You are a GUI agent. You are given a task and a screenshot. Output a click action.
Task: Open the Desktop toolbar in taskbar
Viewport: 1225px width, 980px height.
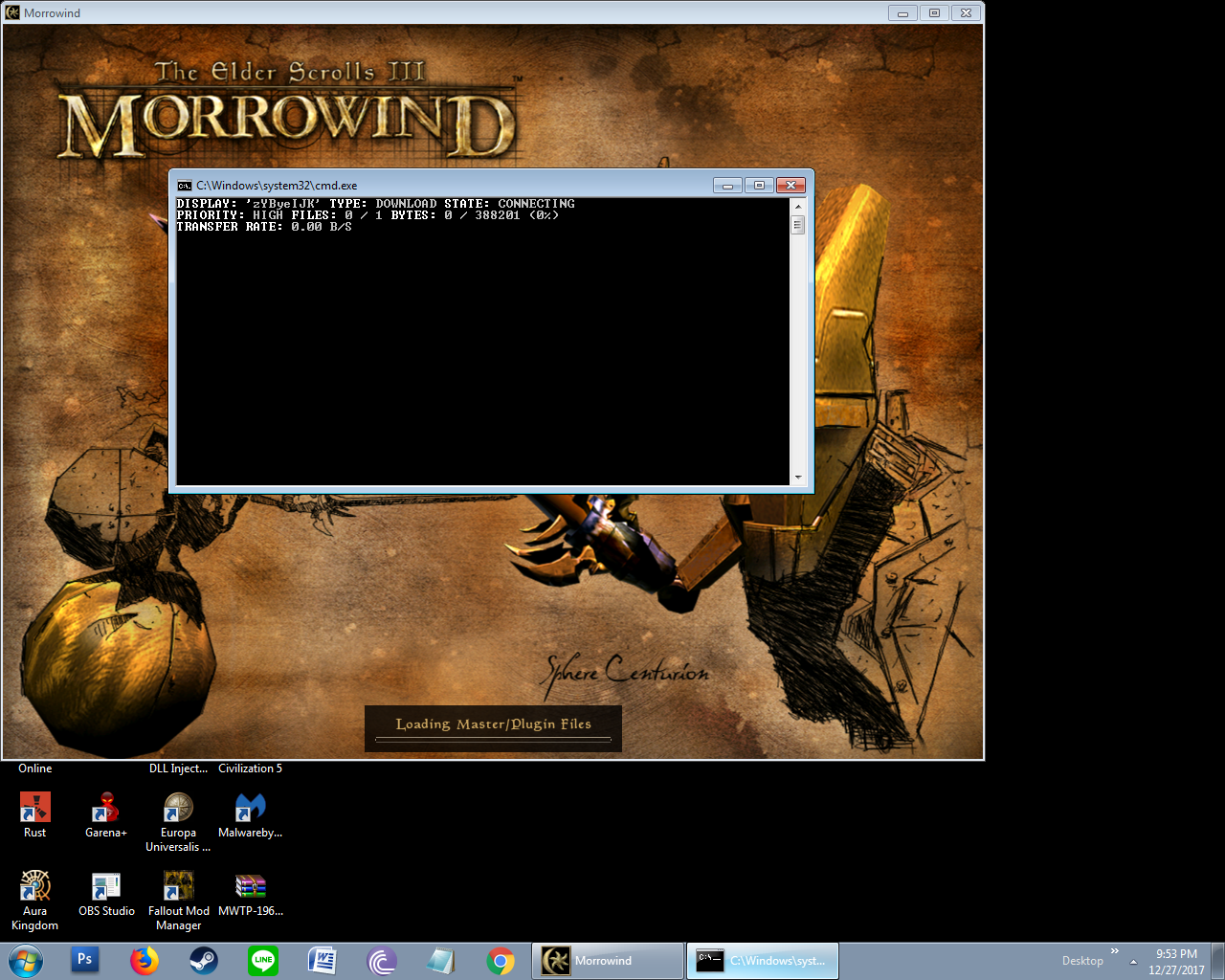(x=1082, y=961)
